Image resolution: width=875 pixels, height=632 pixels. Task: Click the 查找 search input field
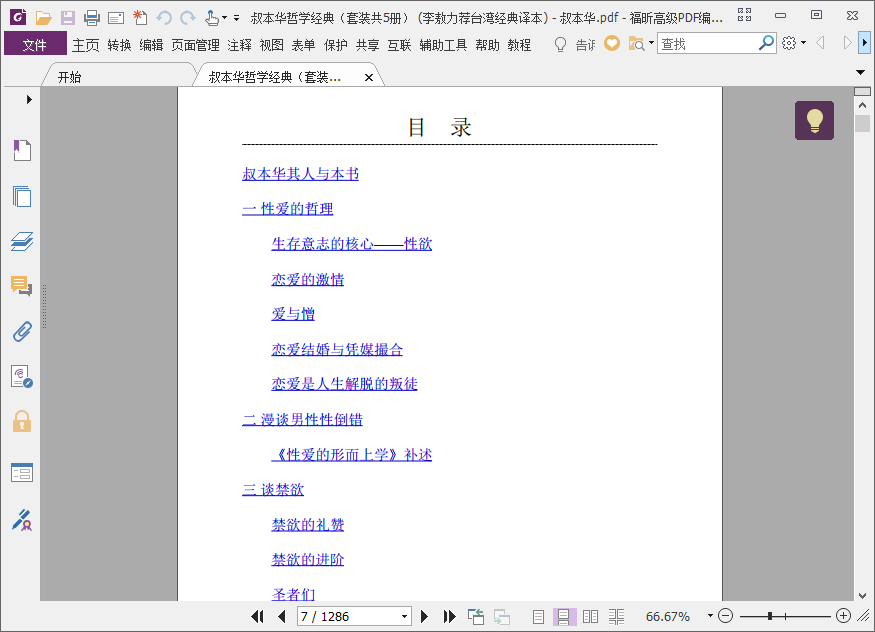point(708,44)
